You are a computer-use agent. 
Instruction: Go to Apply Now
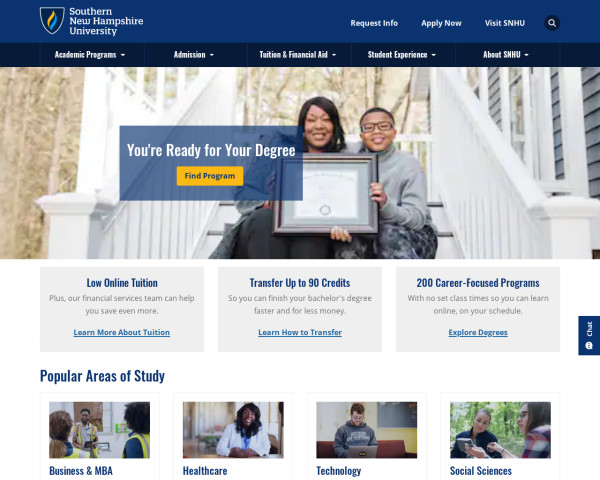coord(441,23)
